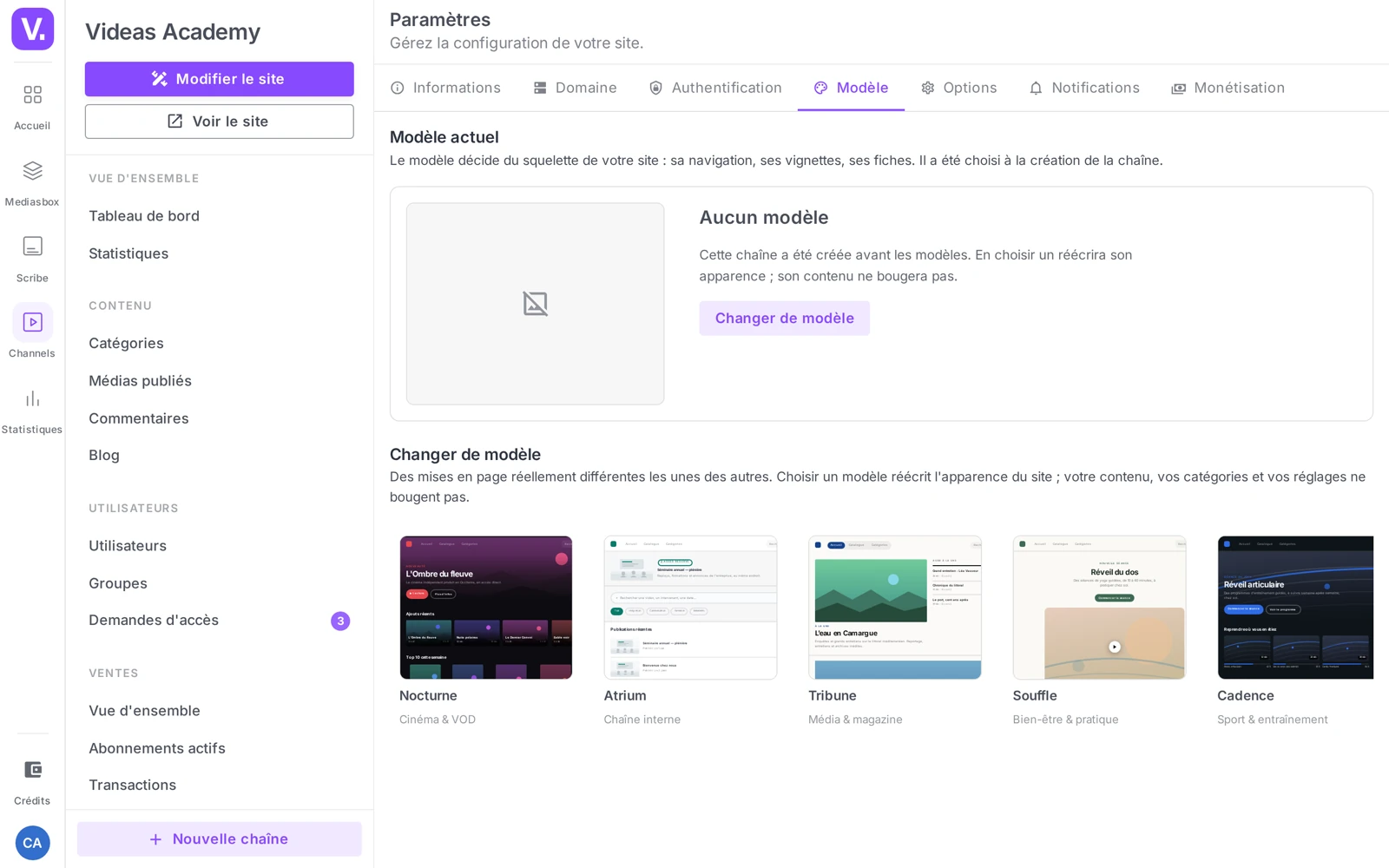Create a Nouvelle chaîne
This screenshot has width=1389, height=868.
pyautogui.click(x=219, y=839)
